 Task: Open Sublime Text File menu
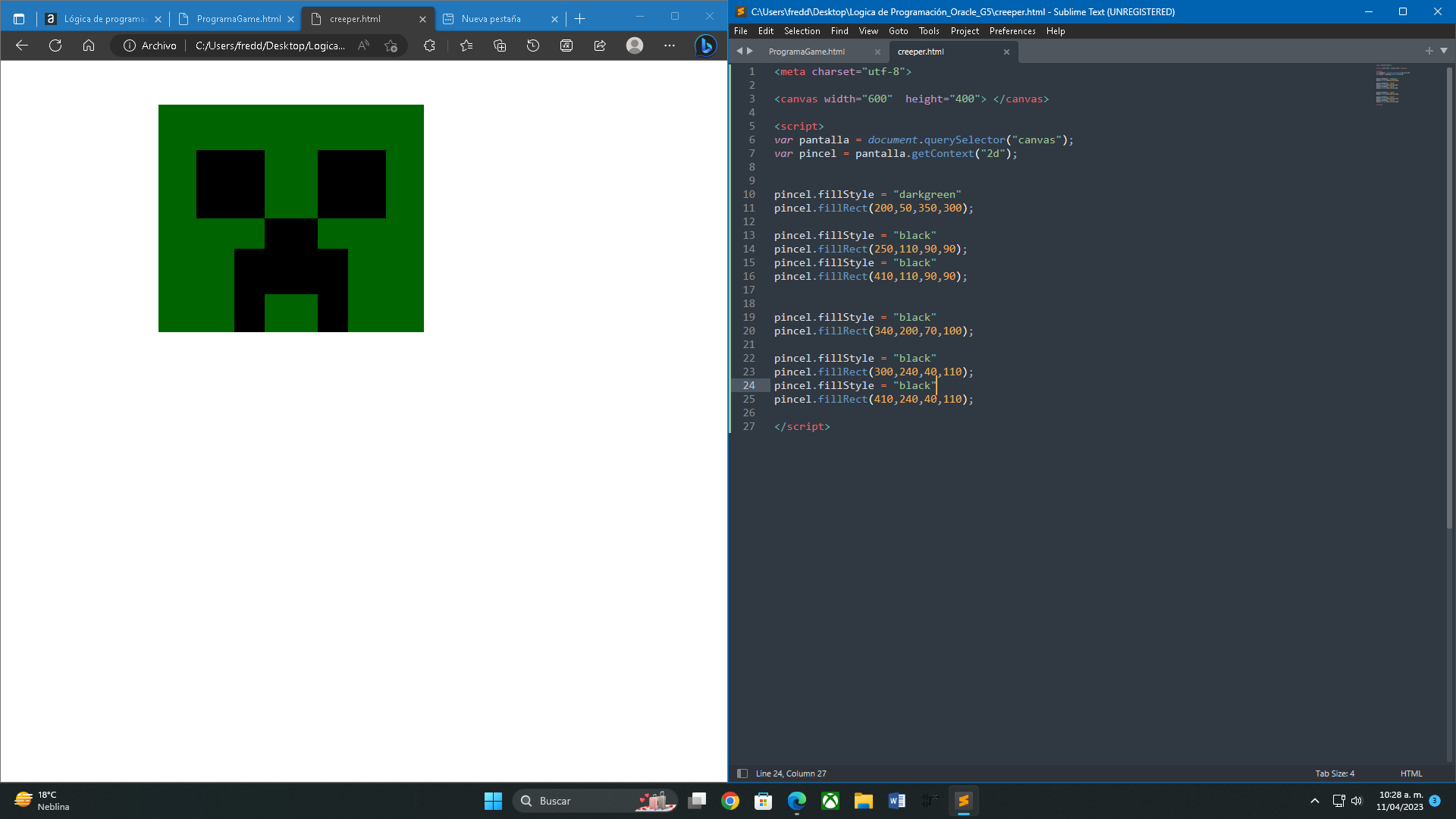pyautogui.click(x=741, y=31)
